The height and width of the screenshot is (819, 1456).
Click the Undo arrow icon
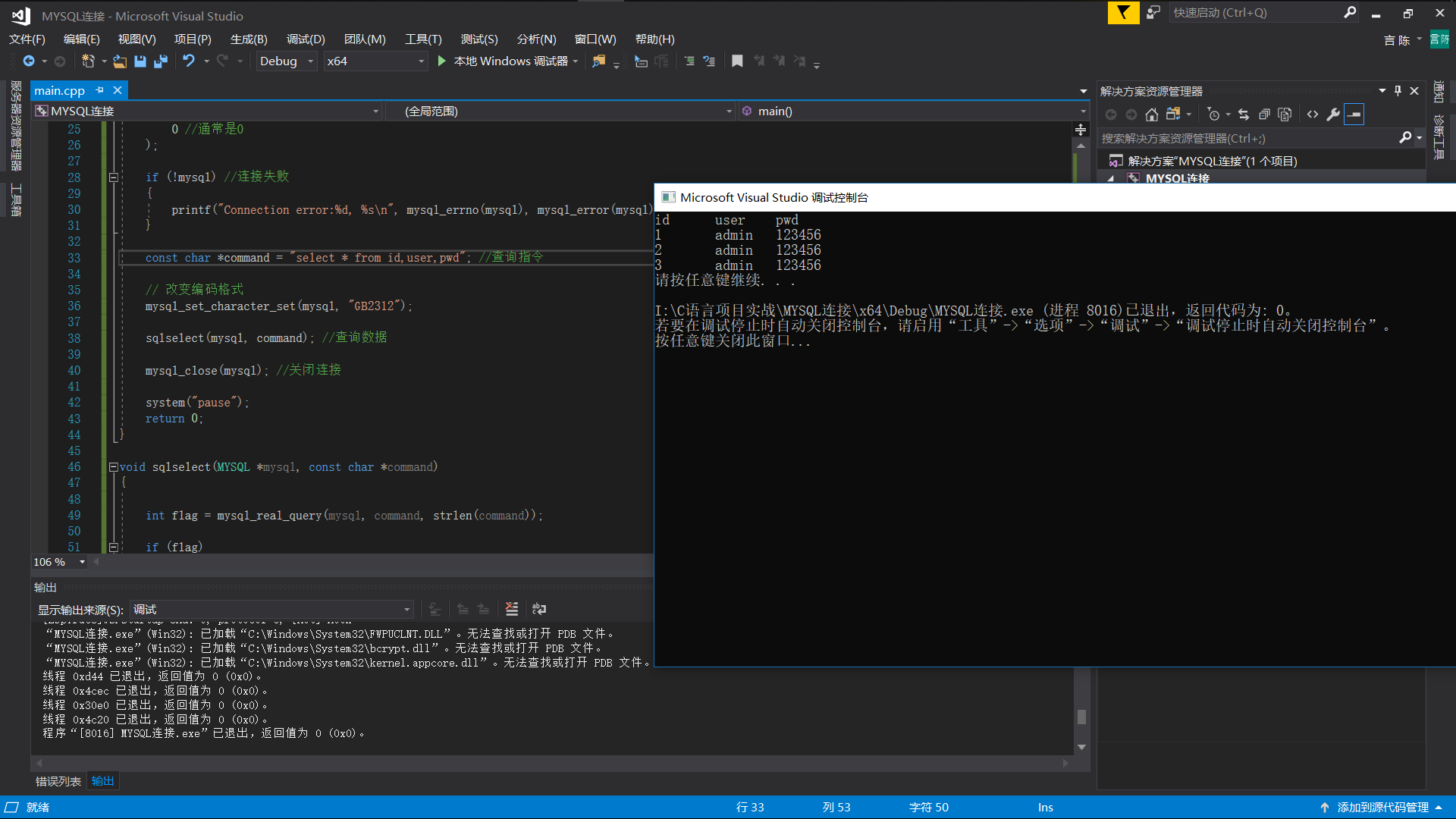point(189,61)
